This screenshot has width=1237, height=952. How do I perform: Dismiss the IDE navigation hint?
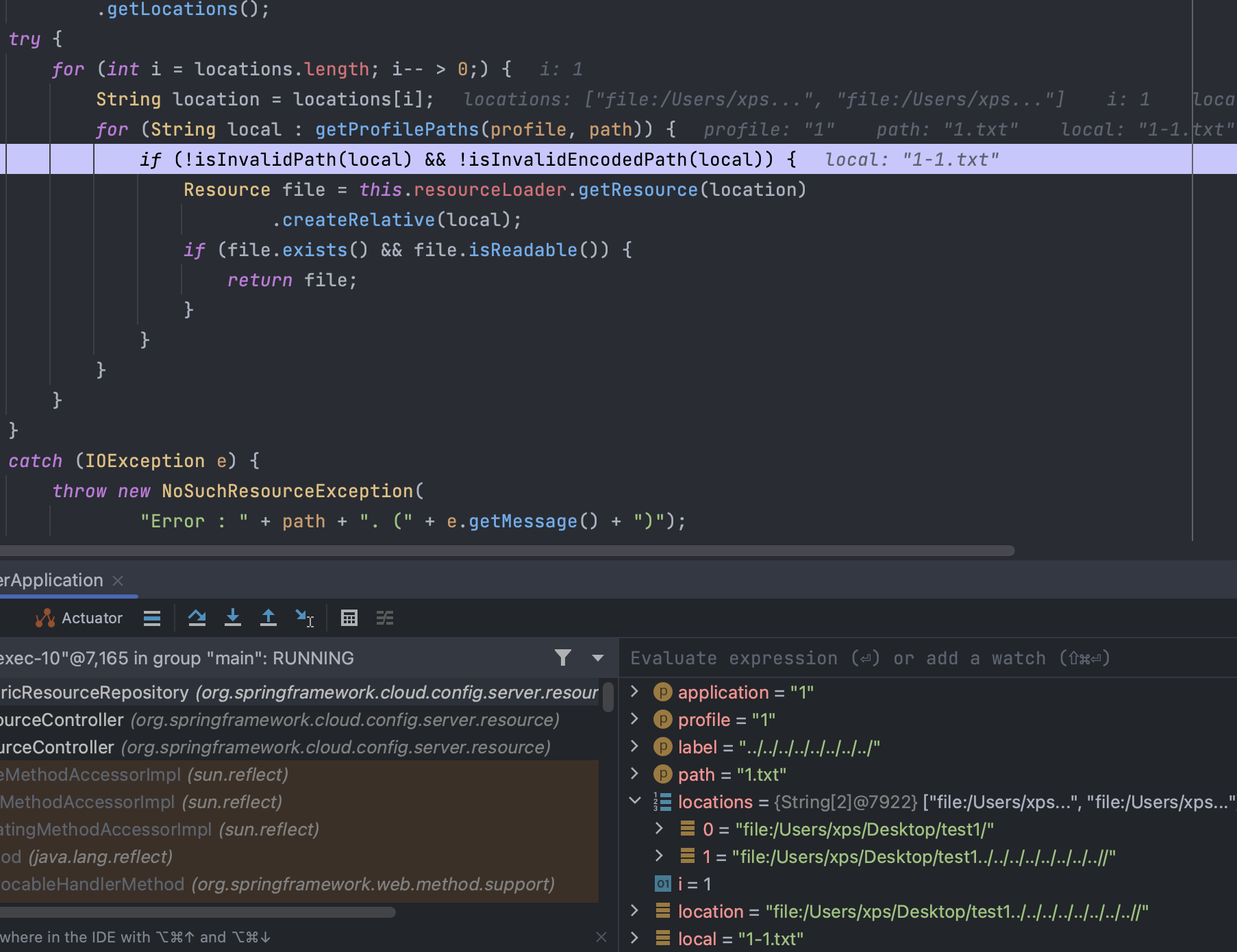coord(601,937)
